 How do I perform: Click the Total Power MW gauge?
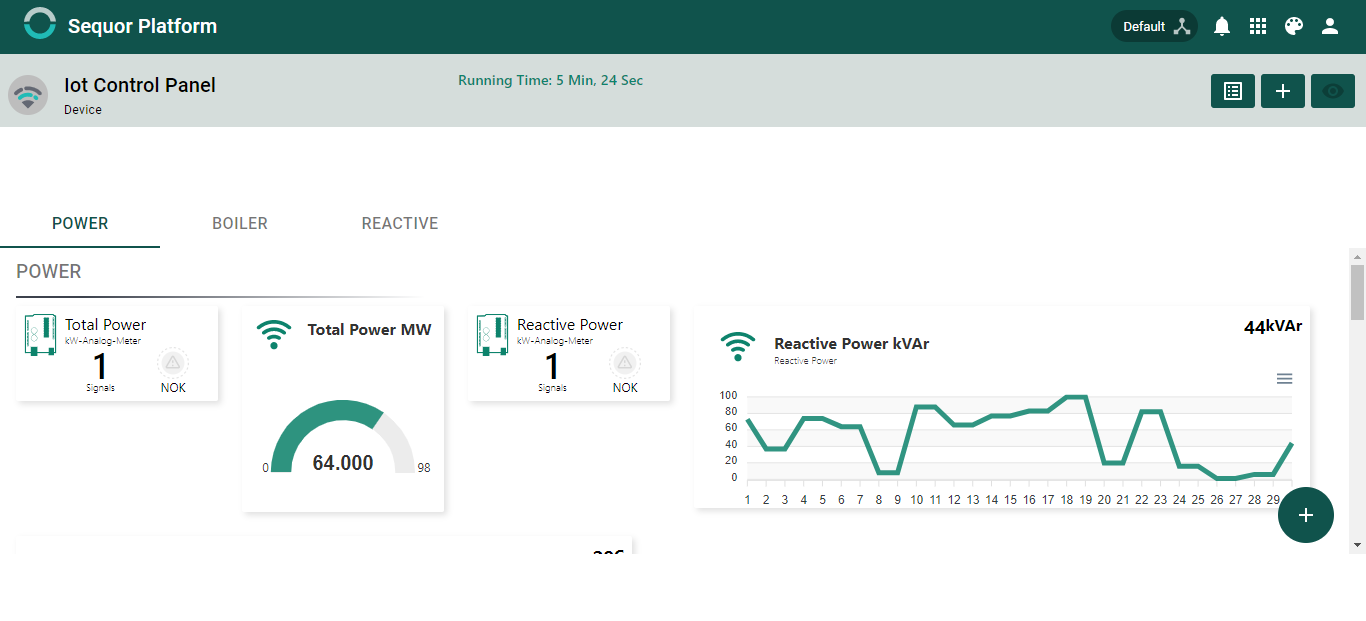coord(343,438)
